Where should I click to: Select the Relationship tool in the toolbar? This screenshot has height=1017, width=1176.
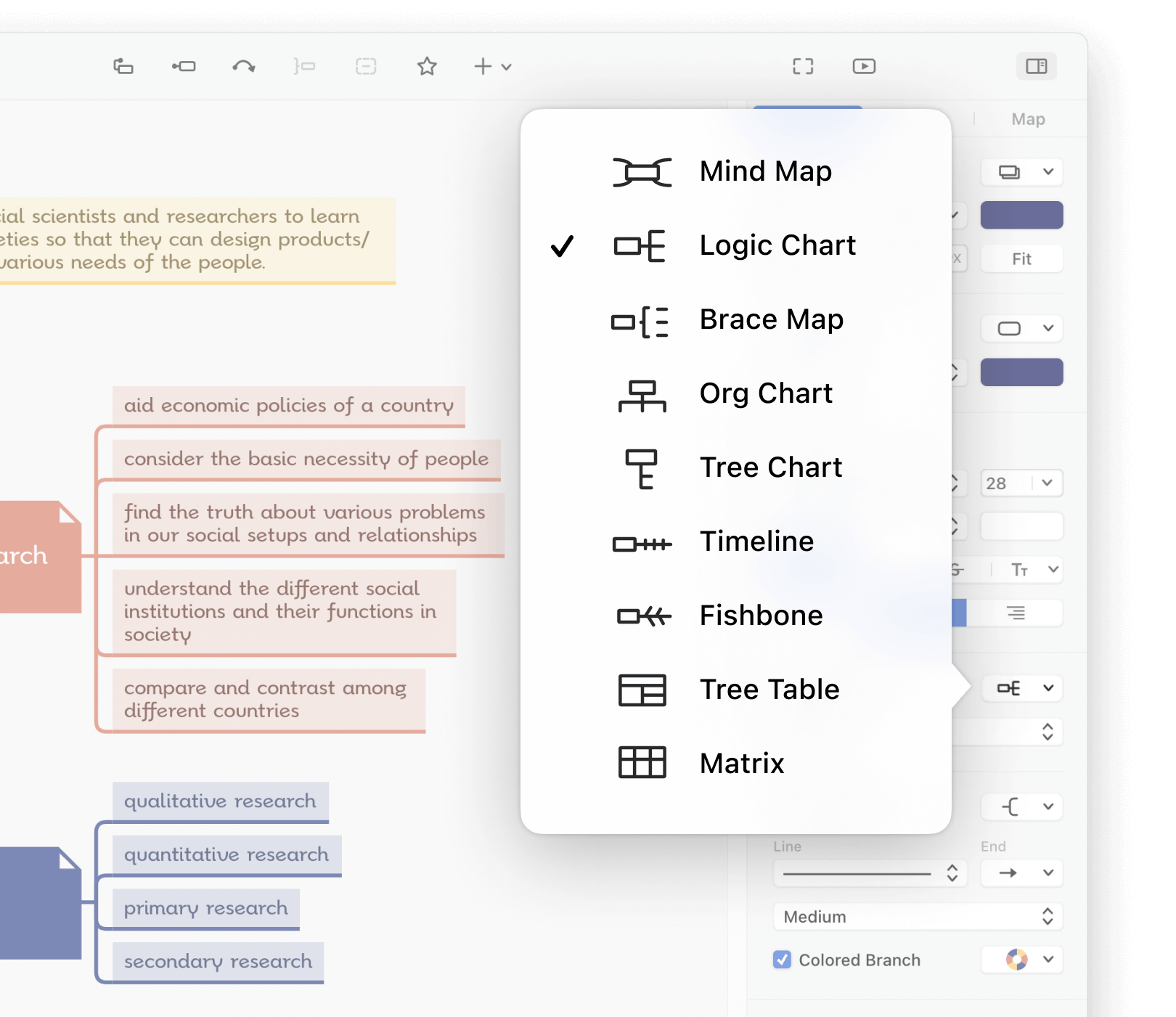[x=244, y=66]
